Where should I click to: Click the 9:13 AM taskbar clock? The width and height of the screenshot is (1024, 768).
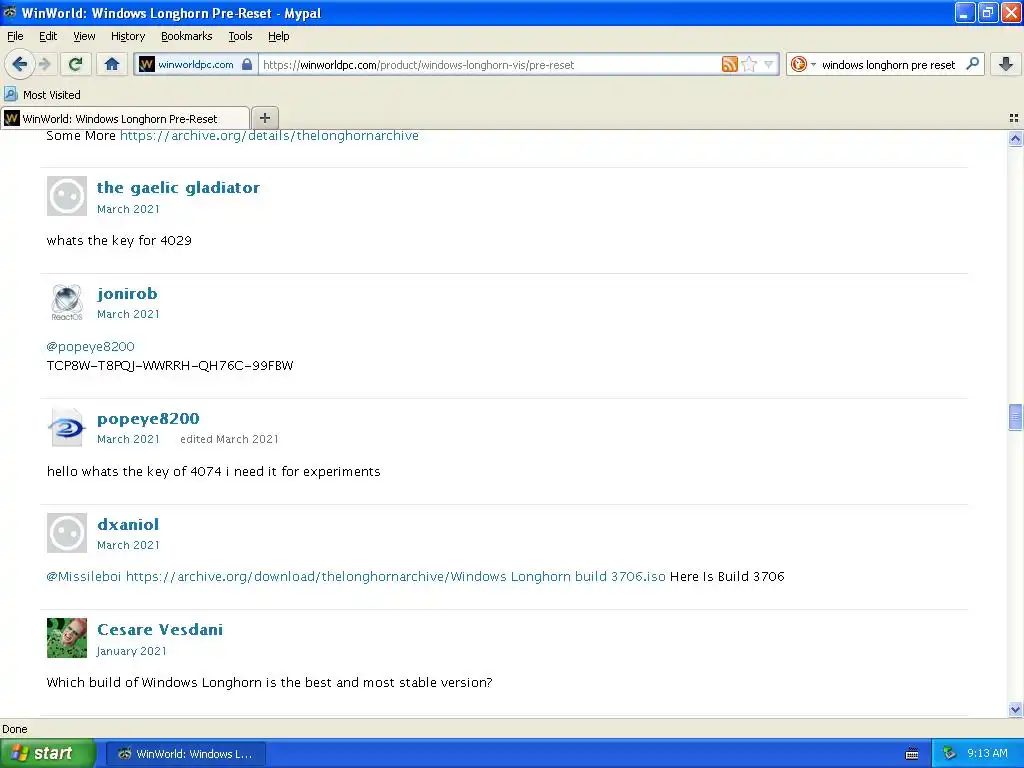coord(987,753)
